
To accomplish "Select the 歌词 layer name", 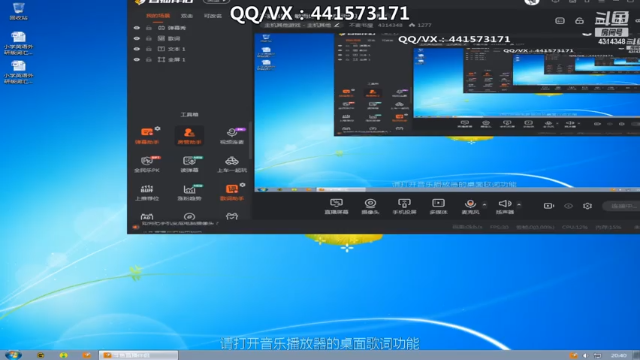I will 174,38.
